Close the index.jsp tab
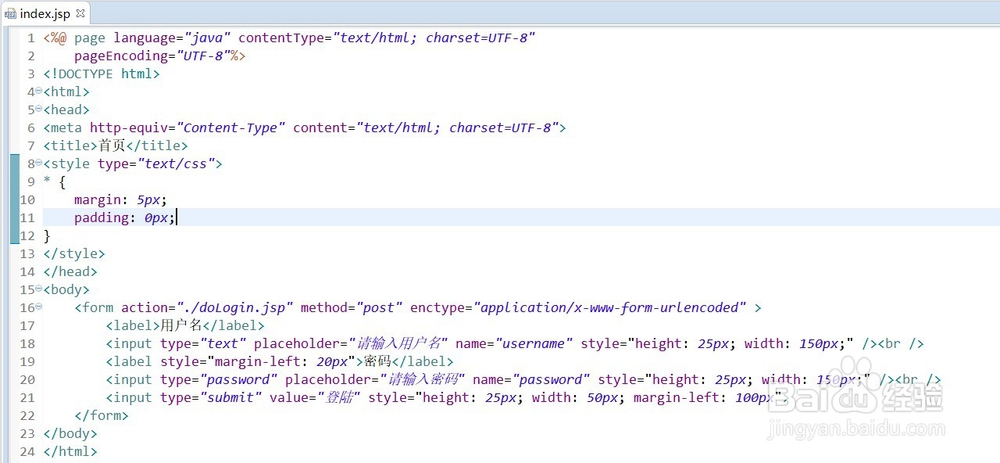Image resolution: width=1000 pixels, height=463 pixels. [80, 12]
